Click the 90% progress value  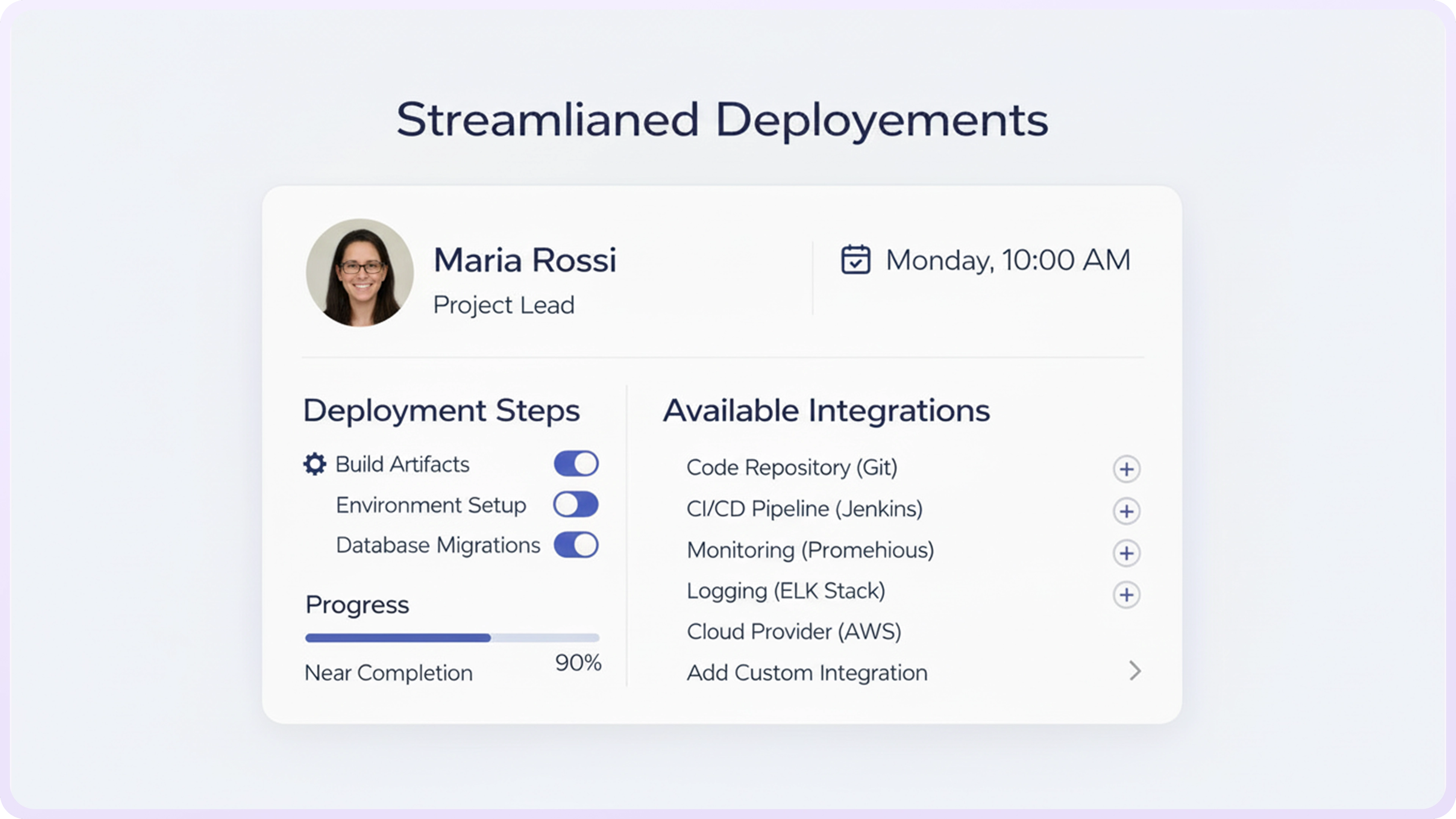578,664
